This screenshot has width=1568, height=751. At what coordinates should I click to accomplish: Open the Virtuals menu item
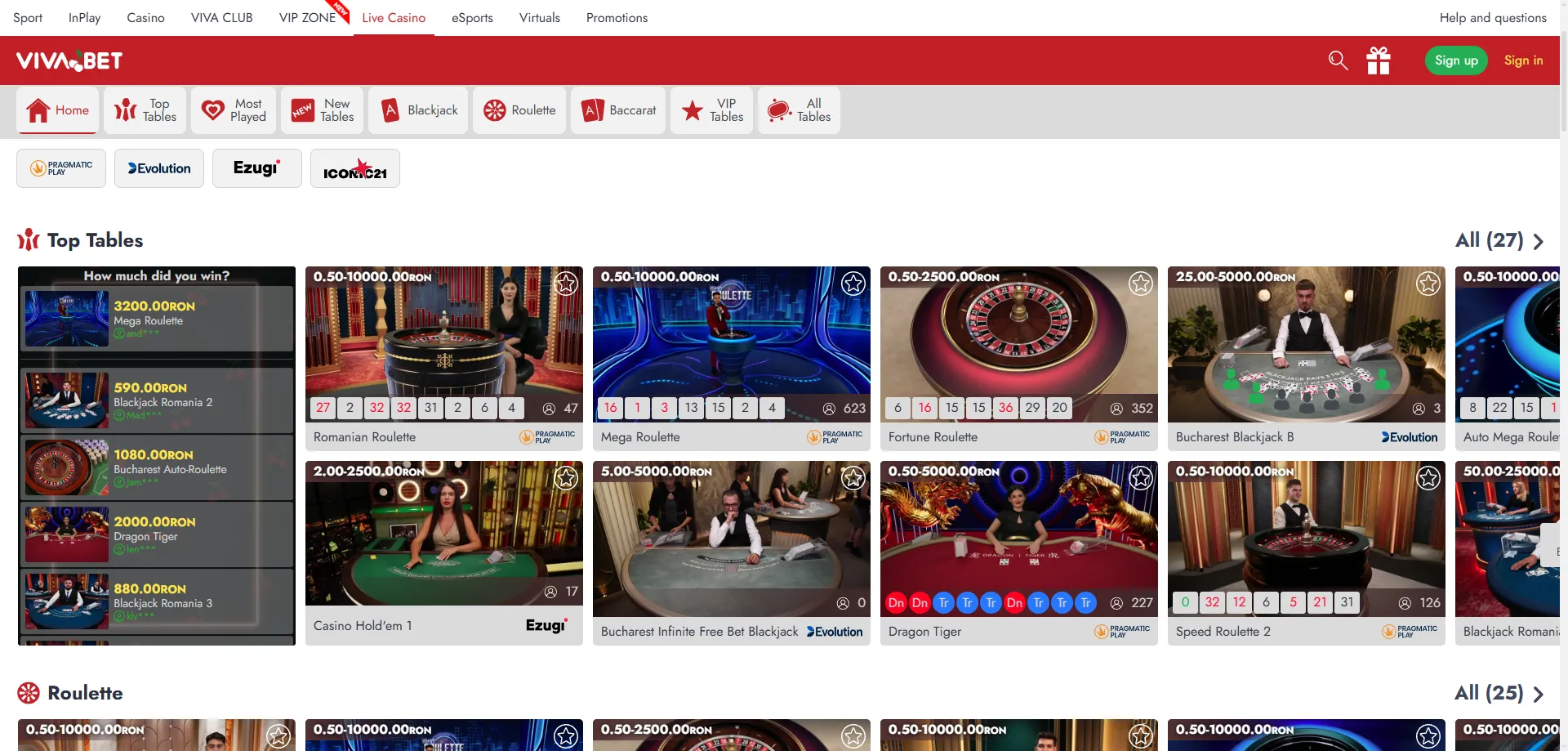540,18
